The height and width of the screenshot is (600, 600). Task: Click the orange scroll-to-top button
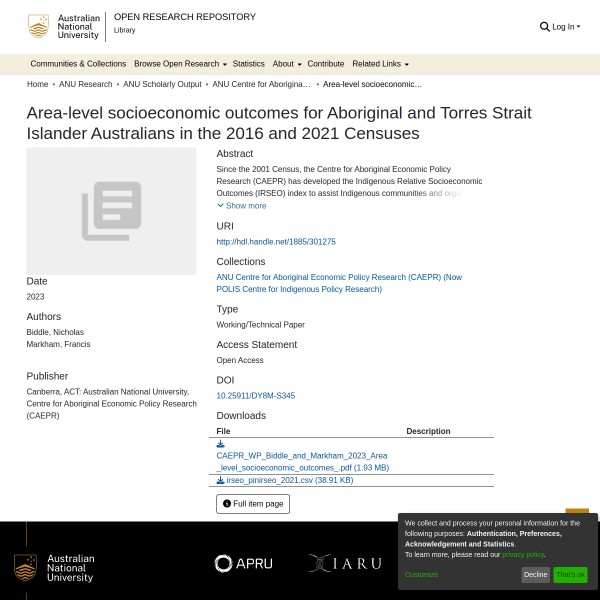[x=577, y=513]
